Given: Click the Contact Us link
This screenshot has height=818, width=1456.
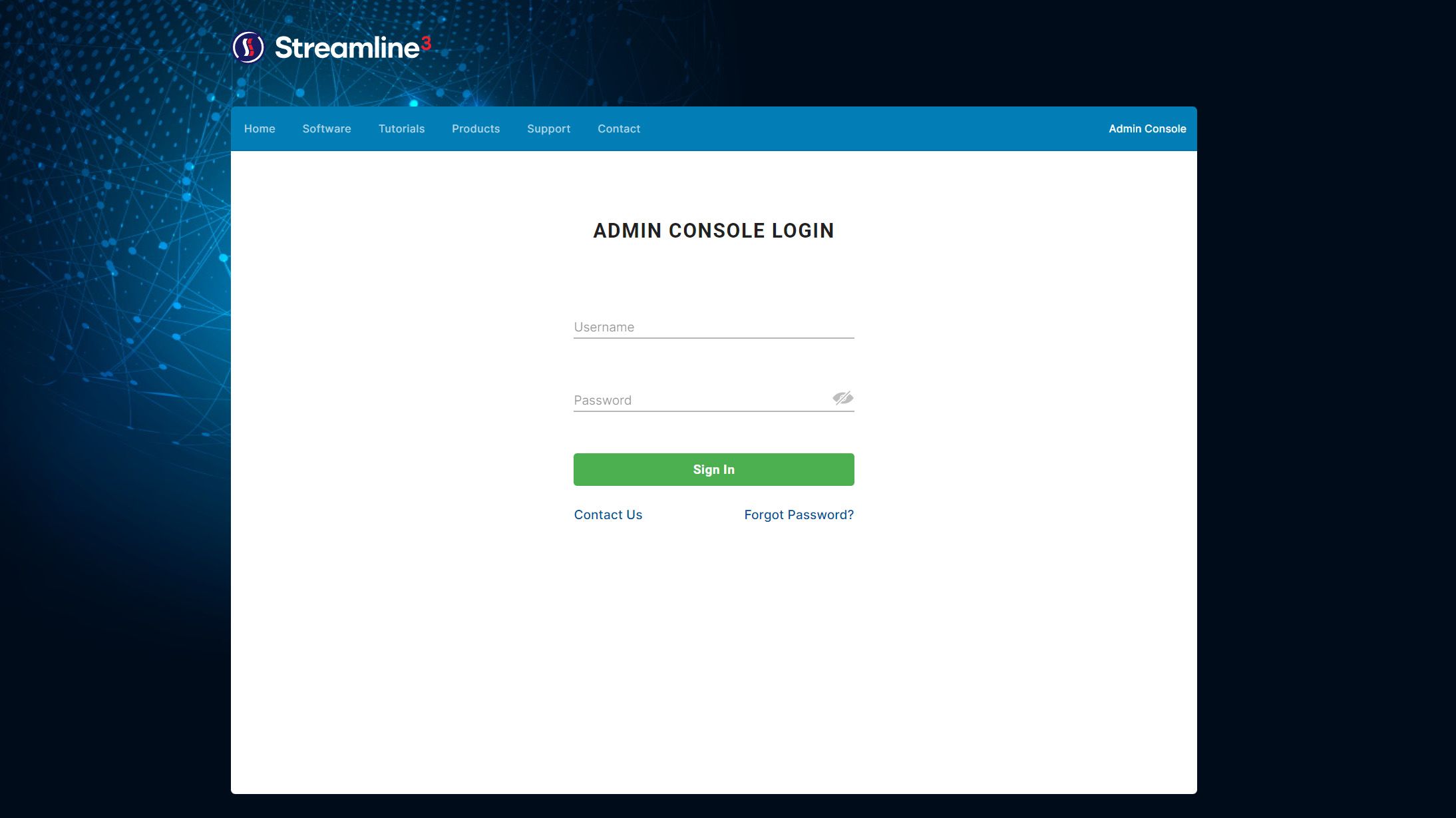Looking at the screenshot, I should click(x=608, y=514).
